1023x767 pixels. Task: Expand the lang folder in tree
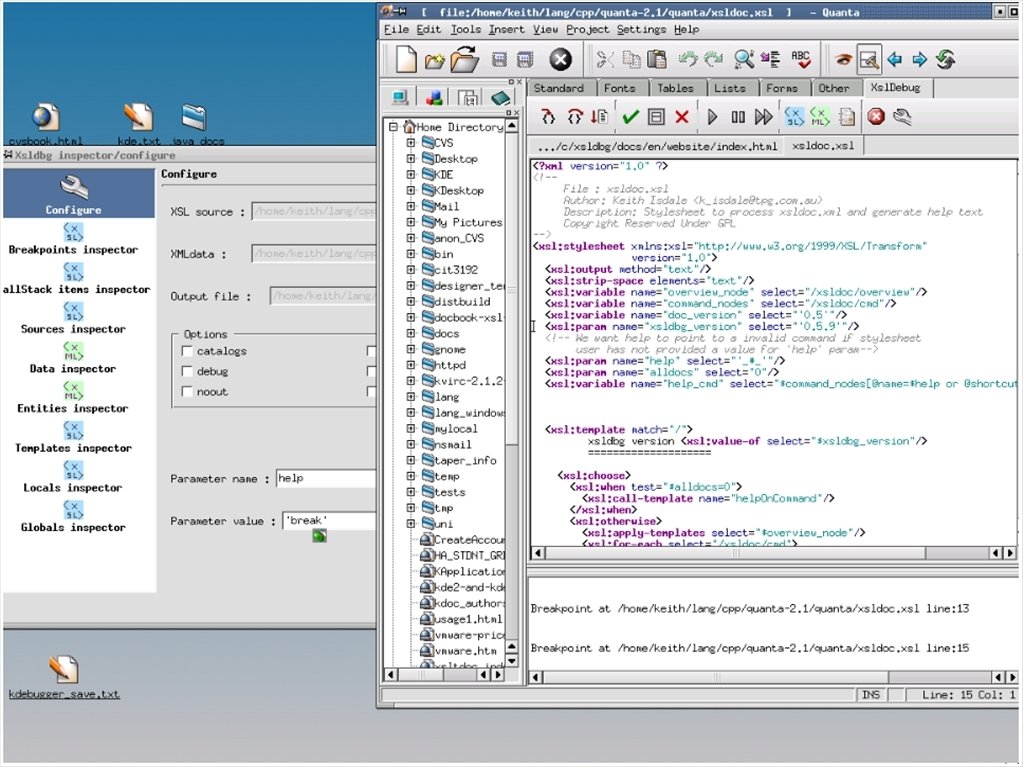coord(410,397)
